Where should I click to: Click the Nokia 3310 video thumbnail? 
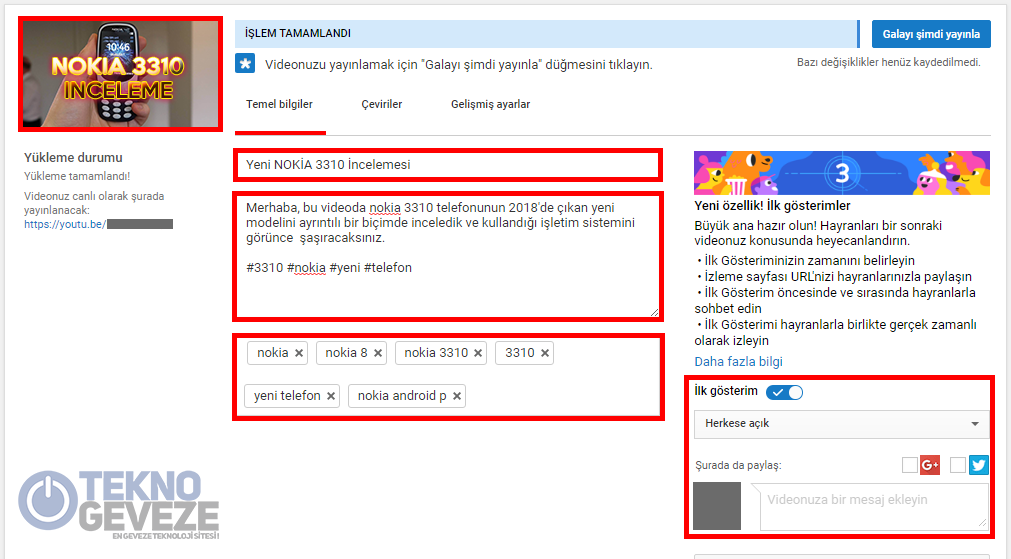click(x=121, y=74)
